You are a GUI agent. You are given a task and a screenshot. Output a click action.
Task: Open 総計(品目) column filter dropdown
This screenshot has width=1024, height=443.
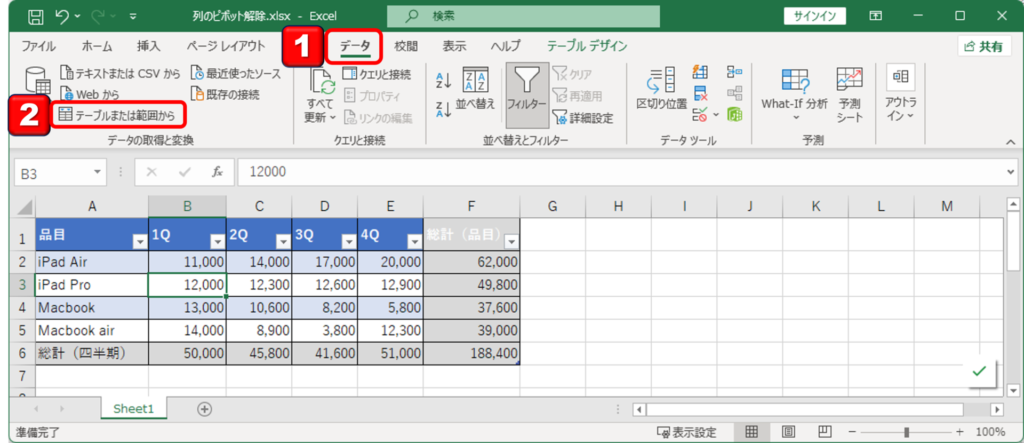tap(511, 242)
